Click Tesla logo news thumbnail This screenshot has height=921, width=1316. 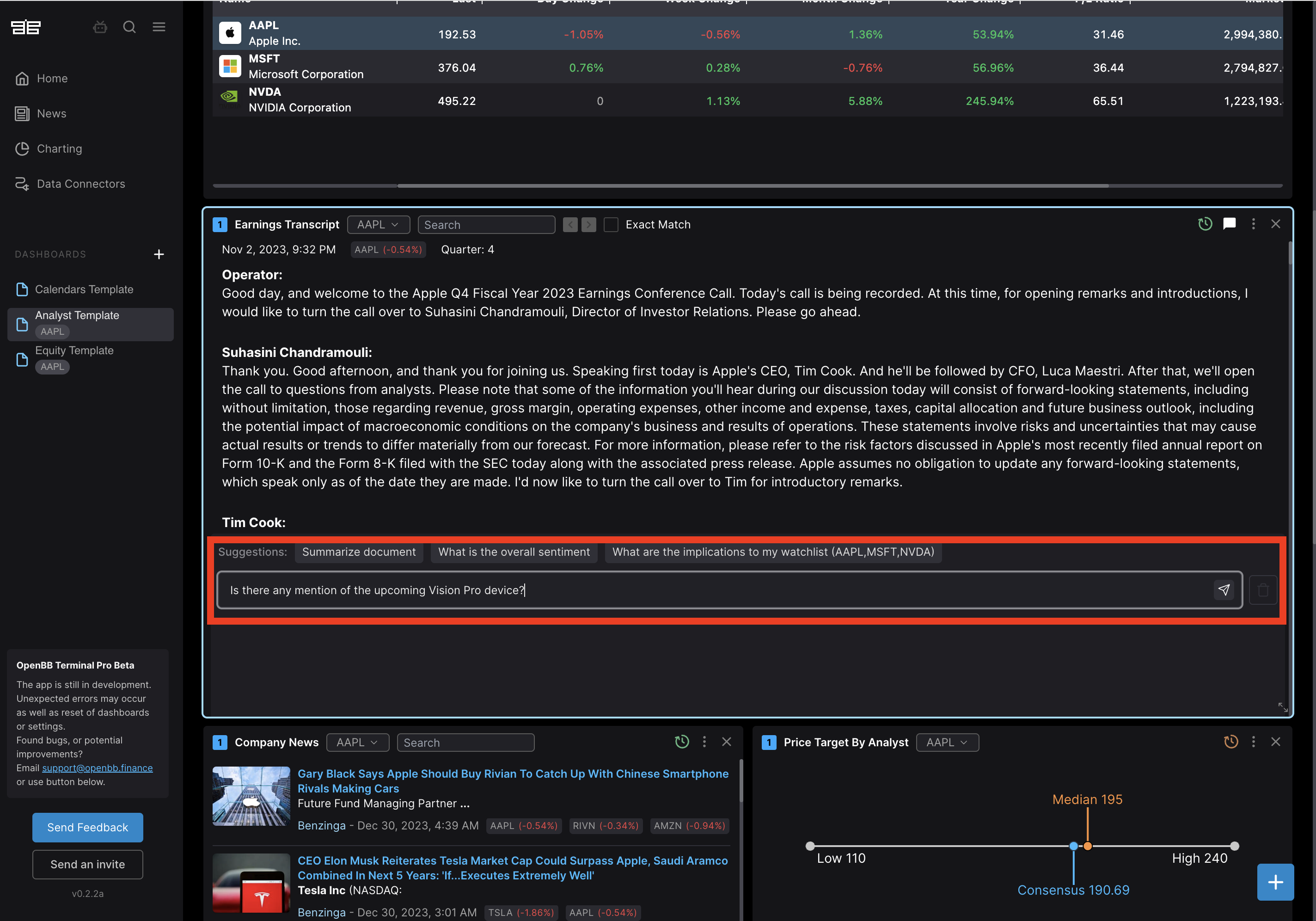(251, 883)
